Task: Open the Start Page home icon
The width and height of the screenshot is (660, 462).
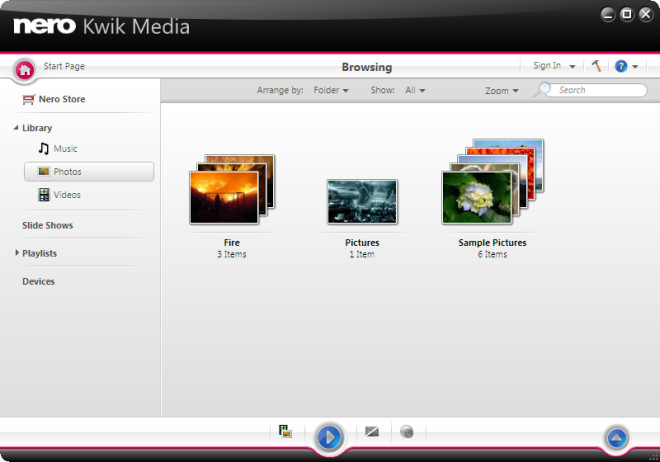Action: pos(25,70)
